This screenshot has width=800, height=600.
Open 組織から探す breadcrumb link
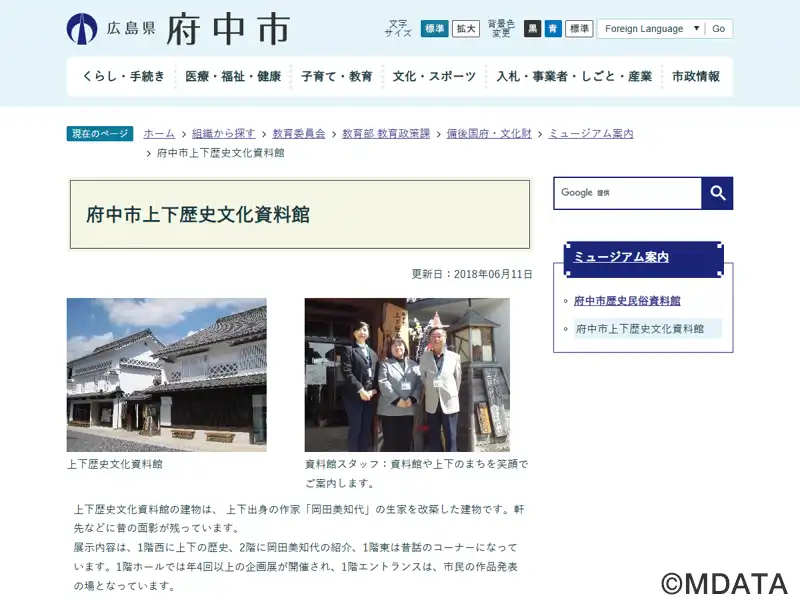223,134
